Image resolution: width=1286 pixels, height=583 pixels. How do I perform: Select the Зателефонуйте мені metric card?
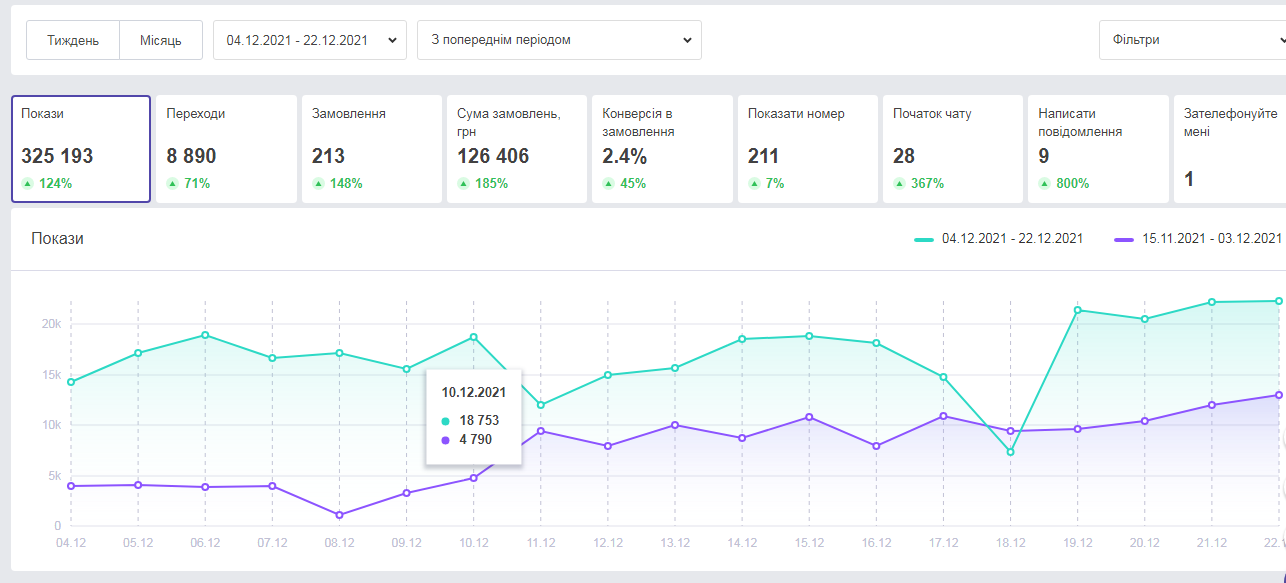coord(1230,149)
